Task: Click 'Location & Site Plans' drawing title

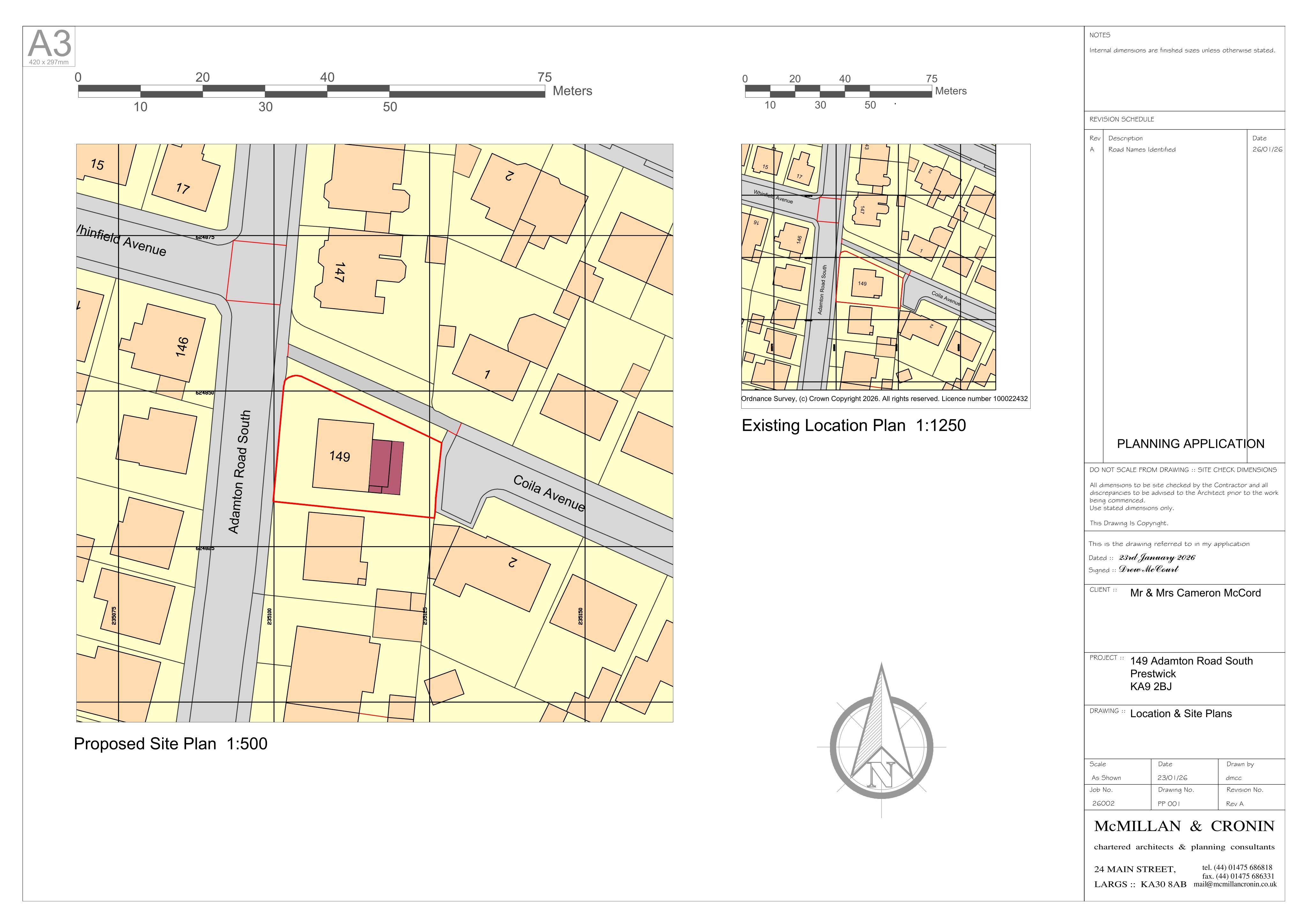Action: [1181, 713]
